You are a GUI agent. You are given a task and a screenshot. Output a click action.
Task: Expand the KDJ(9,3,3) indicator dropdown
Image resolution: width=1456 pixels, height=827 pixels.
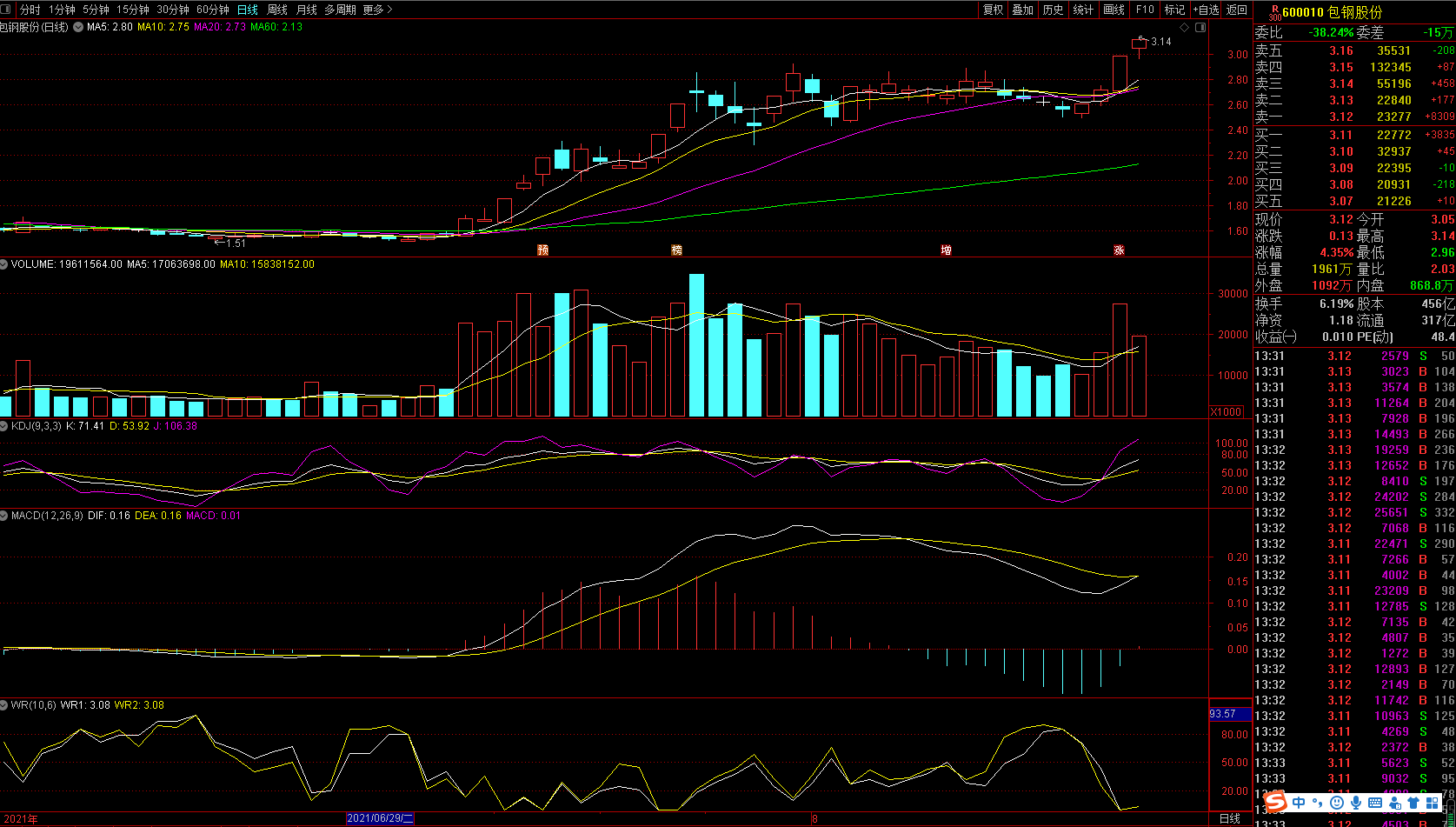4,426
